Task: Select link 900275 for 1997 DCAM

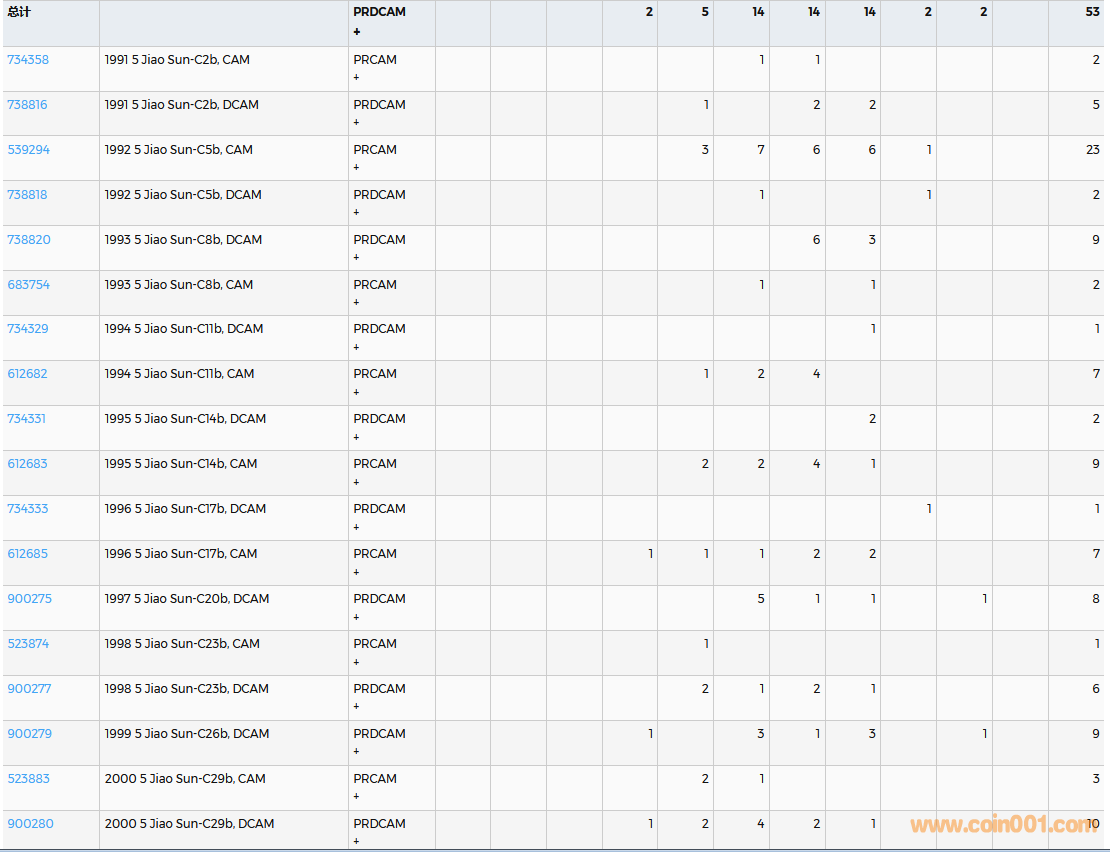Action: [29, 599]
